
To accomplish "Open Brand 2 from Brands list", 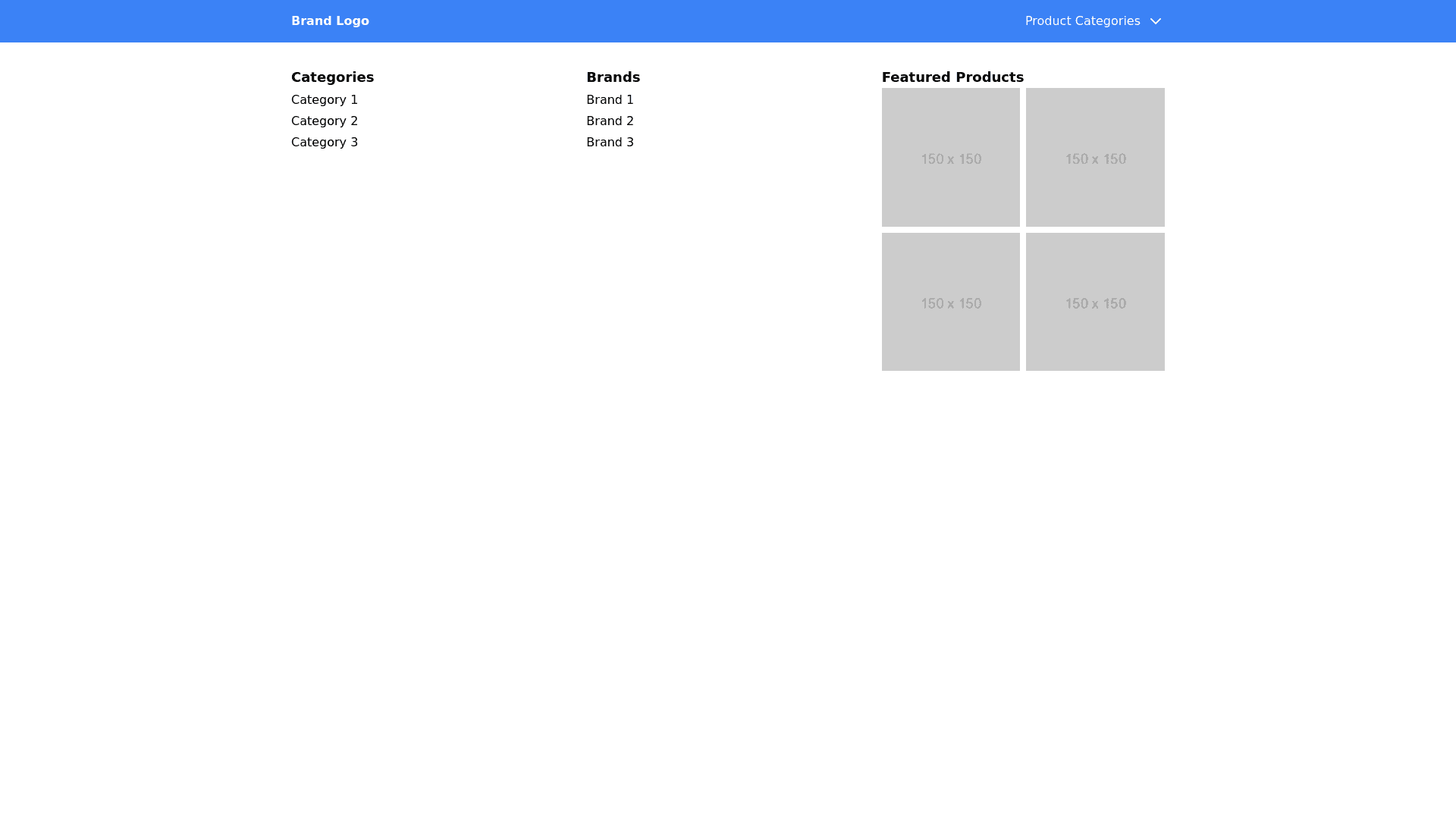I will pos(610,121).
